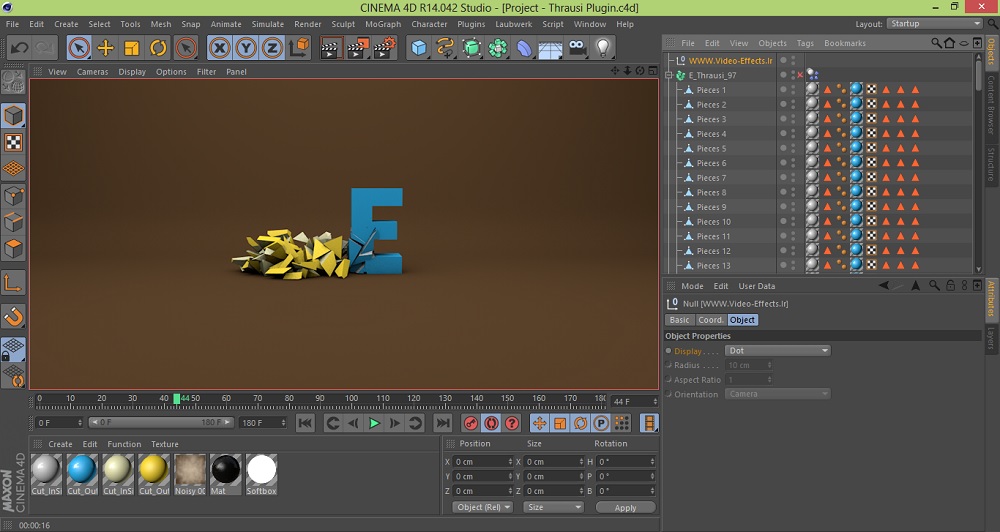Render to Picture Viewer
Screen dimensions: 1000x532
coord(358,48)
